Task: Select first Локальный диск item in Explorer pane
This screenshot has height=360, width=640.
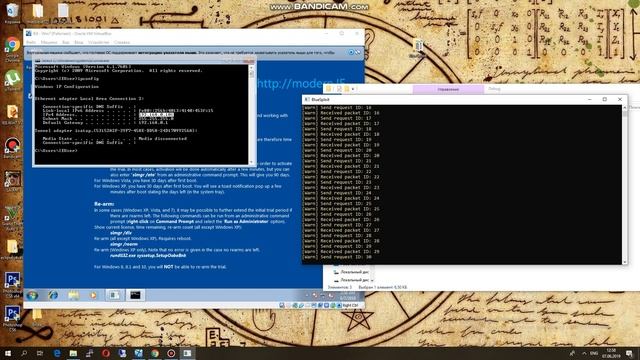Action: [x=351, y=272]
